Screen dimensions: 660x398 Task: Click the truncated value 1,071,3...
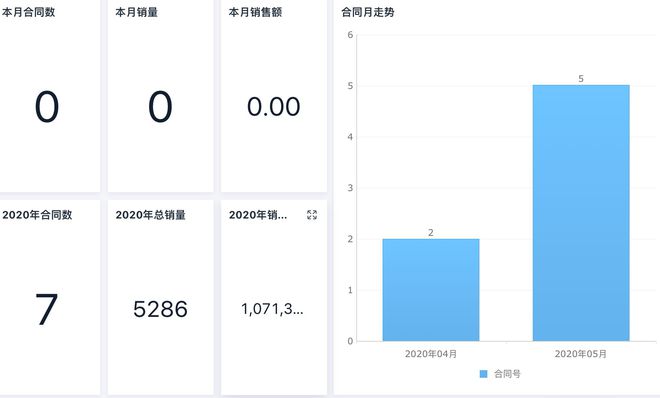tap(272, 309)
